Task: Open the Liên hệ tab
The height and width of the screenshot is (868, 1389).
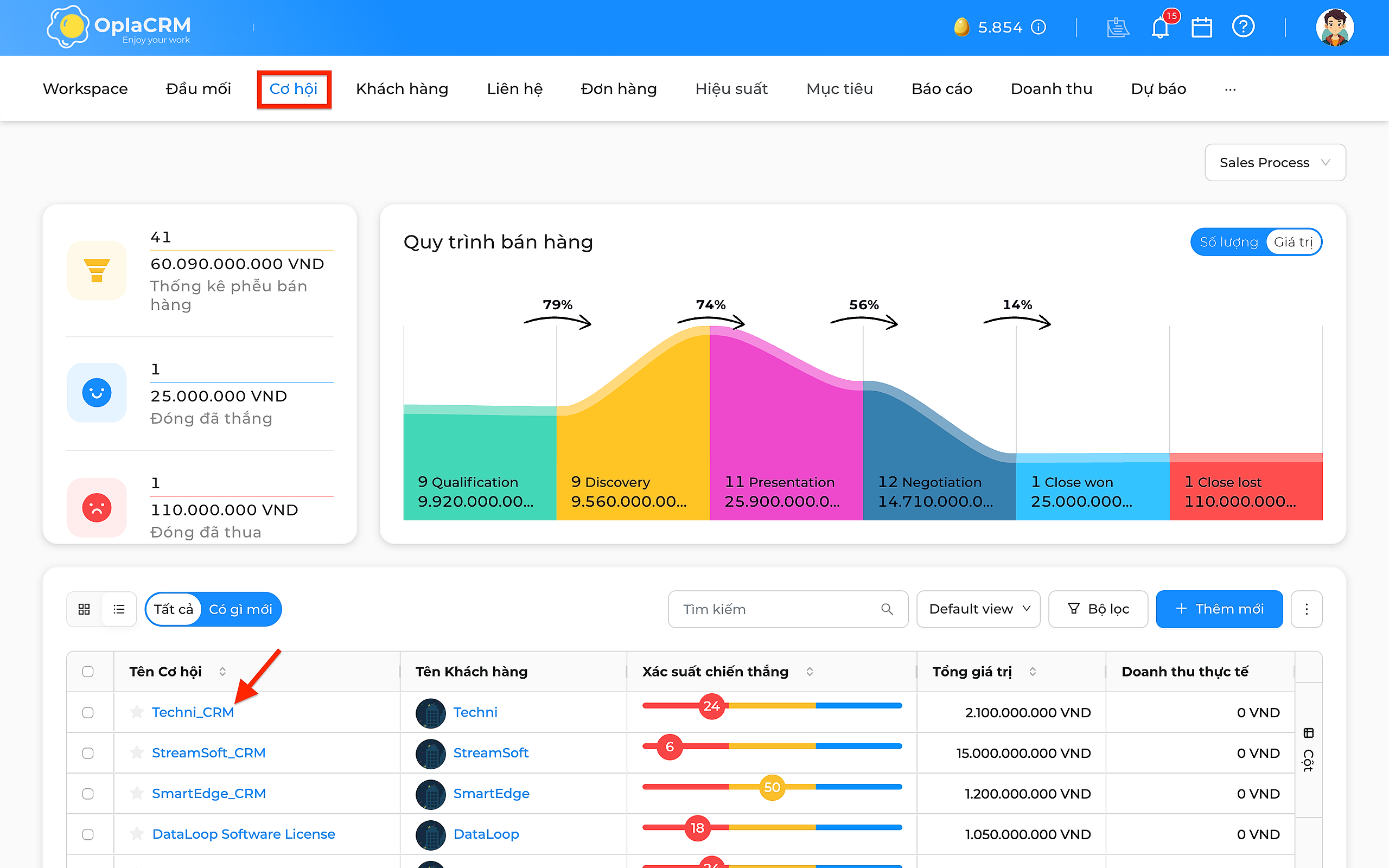Action: (515, 89)
